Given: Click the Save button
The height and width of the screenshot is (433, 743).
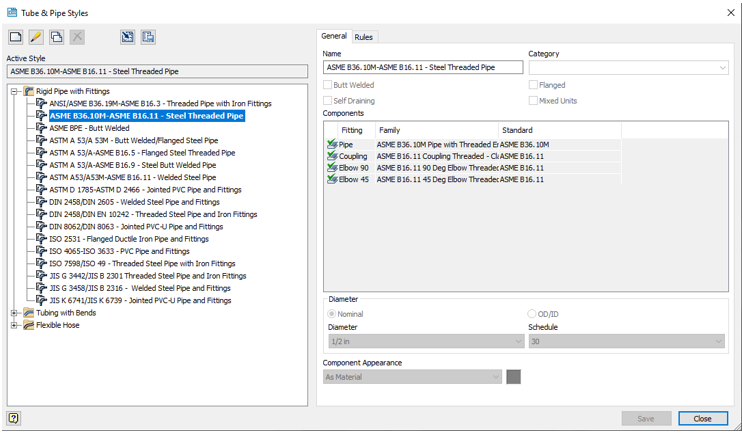Looking at the screenshot, I should pos(646,418).
